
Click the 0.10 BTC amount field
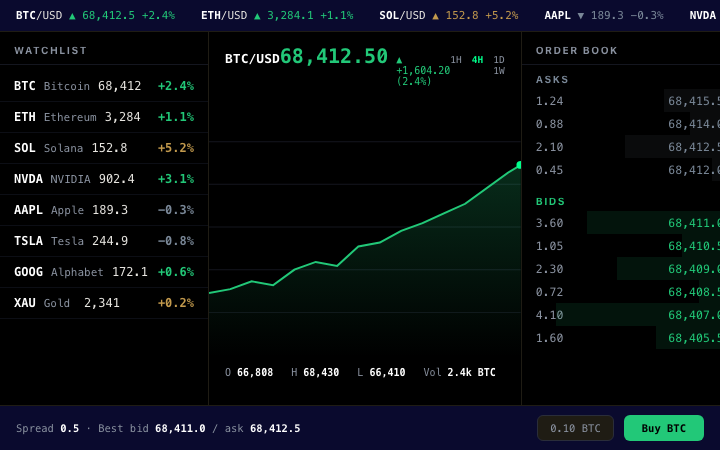575,428
